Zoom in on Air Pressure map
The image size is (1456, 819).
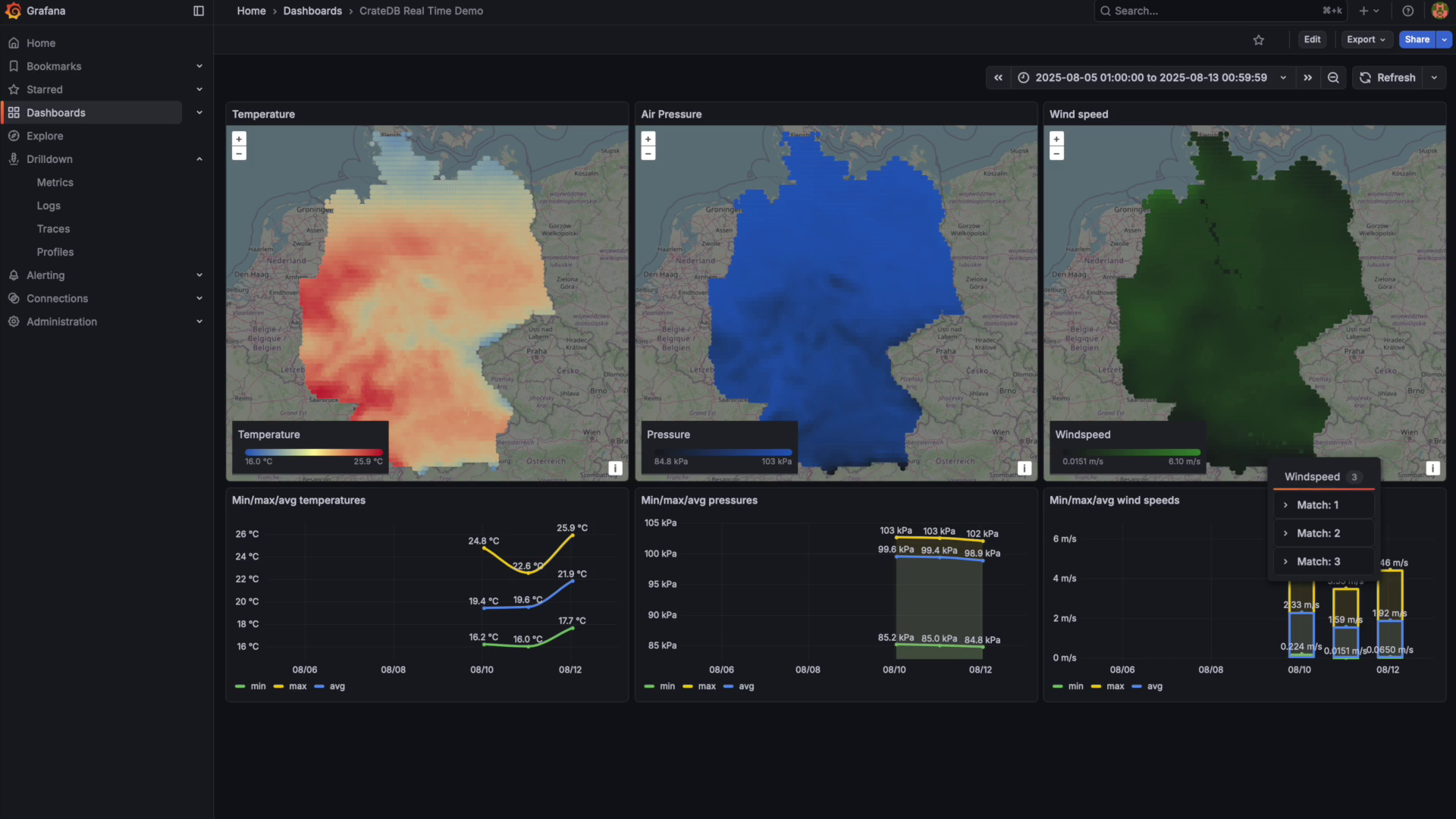point(648,139)
